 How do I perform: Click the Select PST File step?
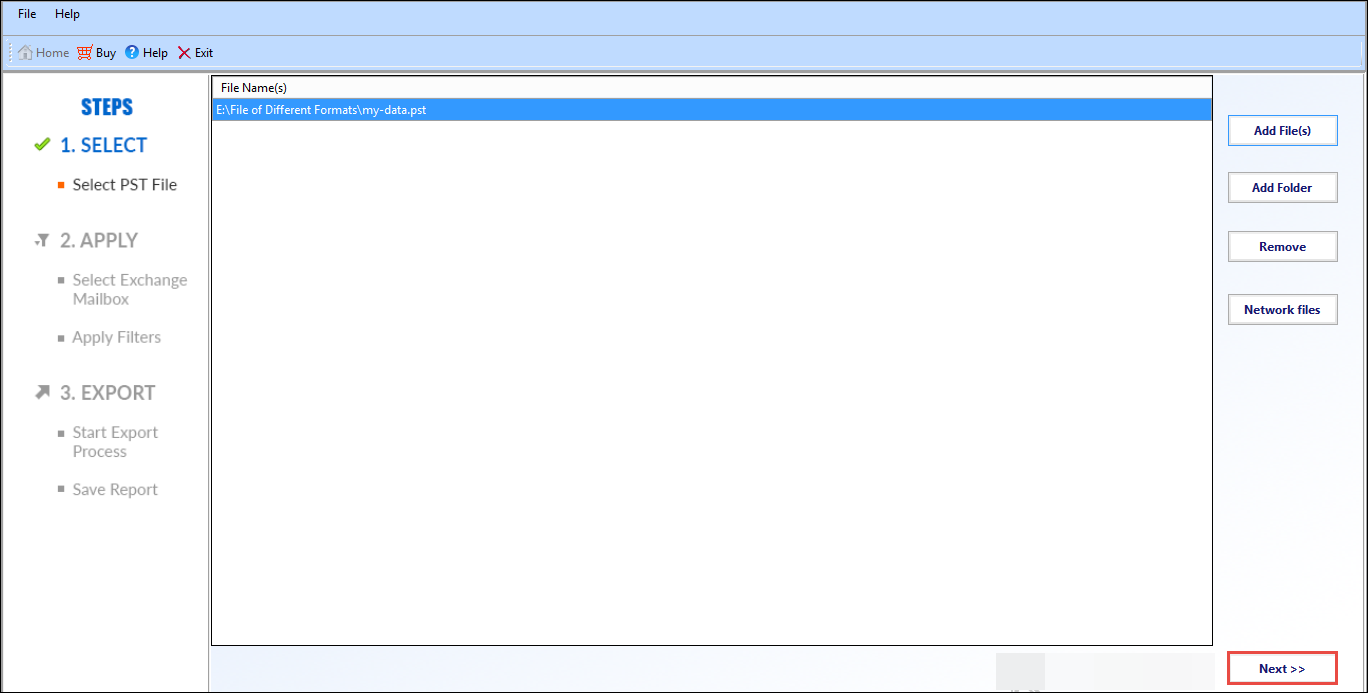124,185
